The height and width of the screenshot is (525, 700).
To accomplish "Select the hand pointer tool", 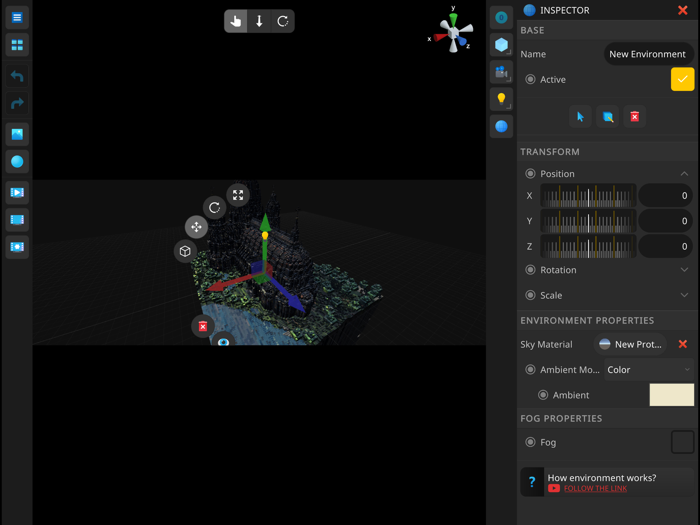I will (236, 21).
